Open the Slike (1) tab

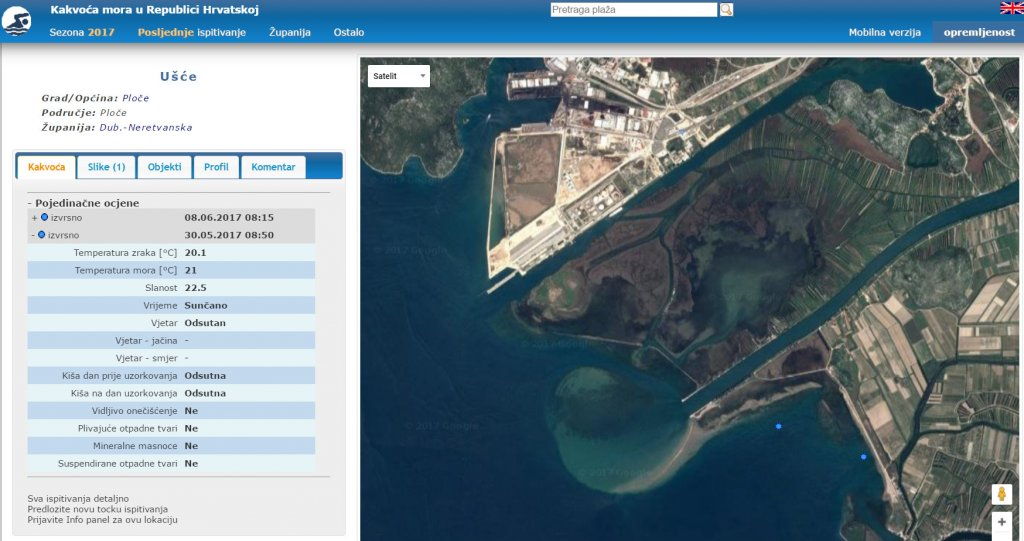[x=106, y=167]
